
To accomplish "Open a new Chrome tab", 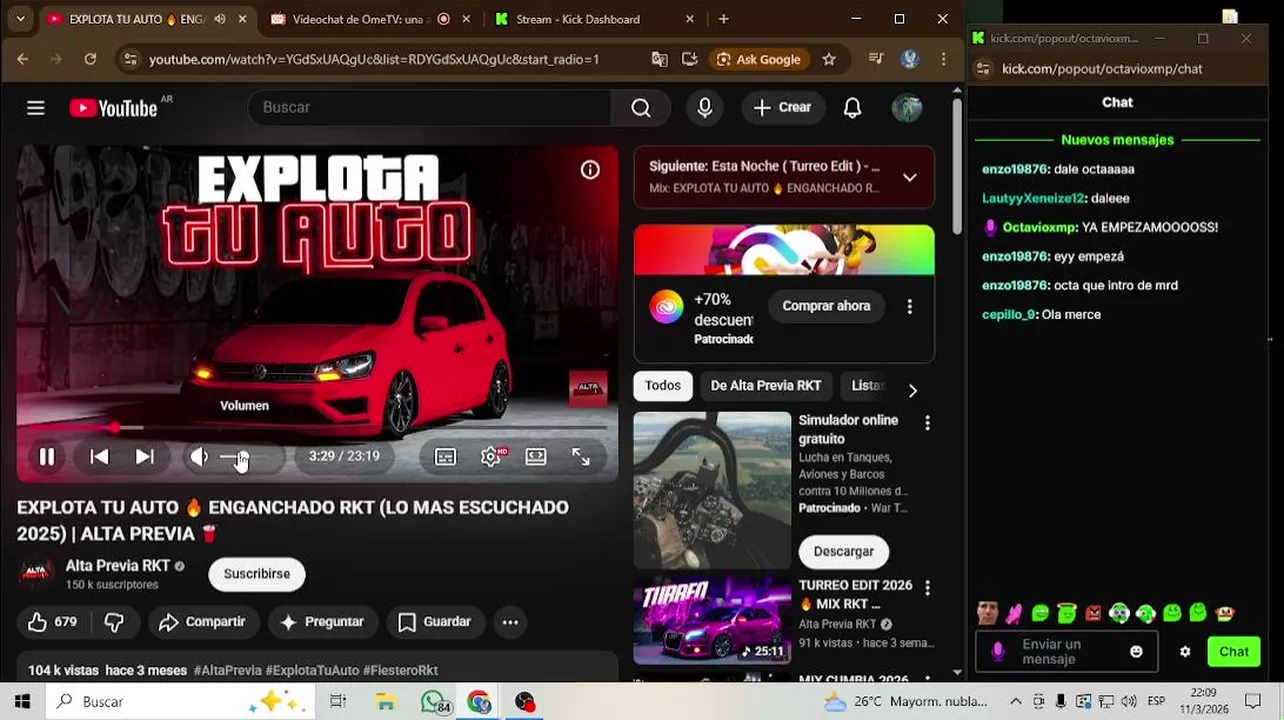I will click(723, 19).
